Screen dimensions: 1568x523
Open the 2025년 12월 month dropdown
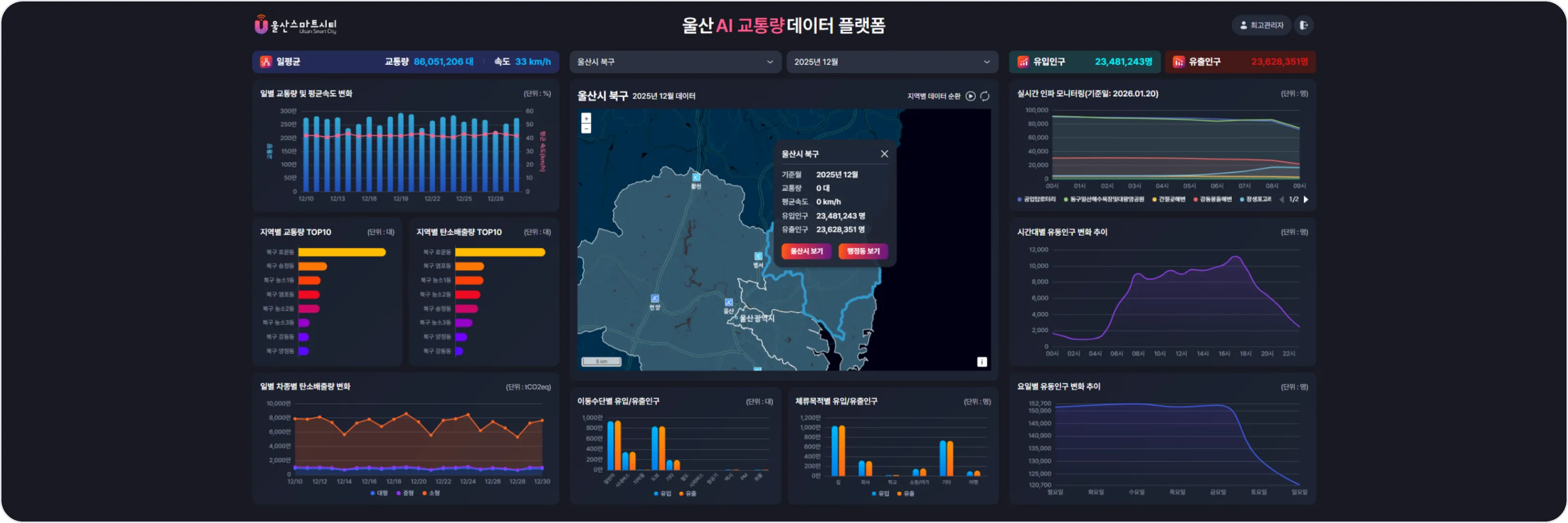click(x=892, y=62)
